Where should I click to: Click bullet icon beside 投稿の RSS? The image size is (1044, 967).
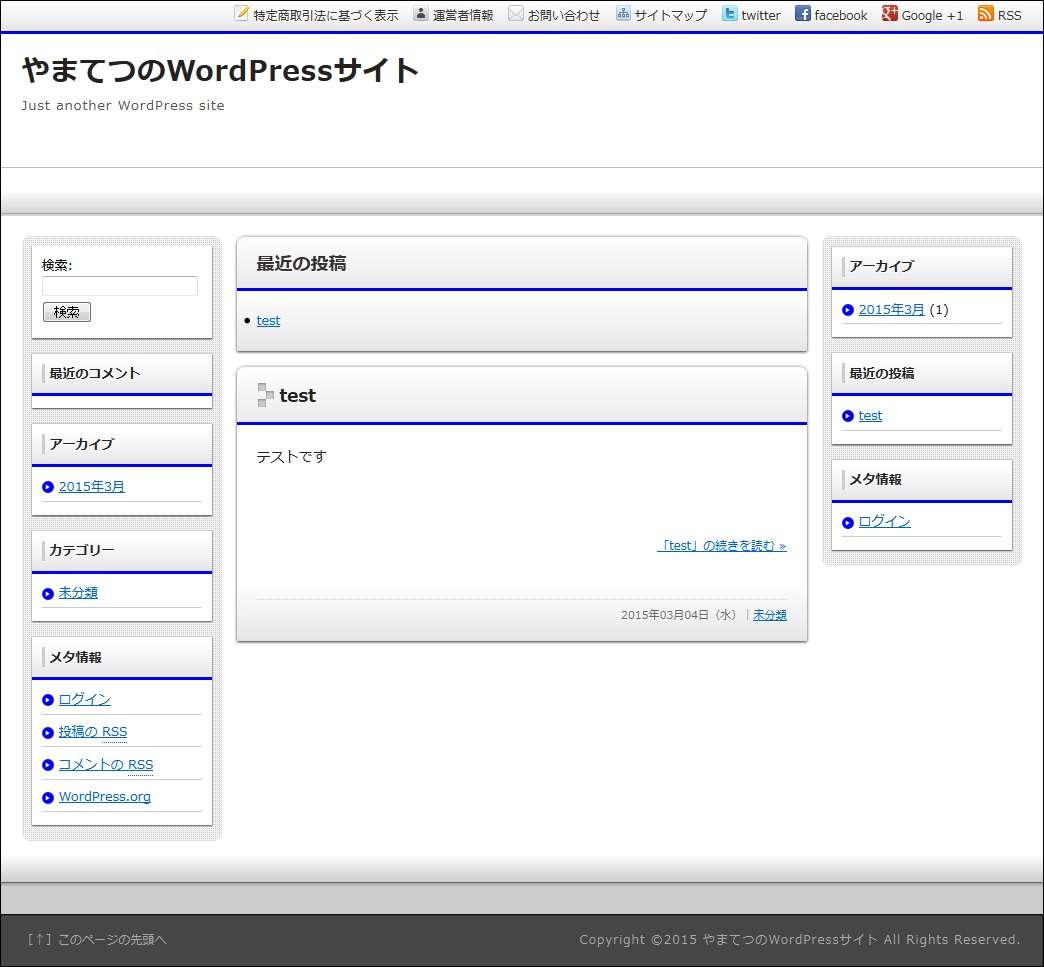point(48,733)
